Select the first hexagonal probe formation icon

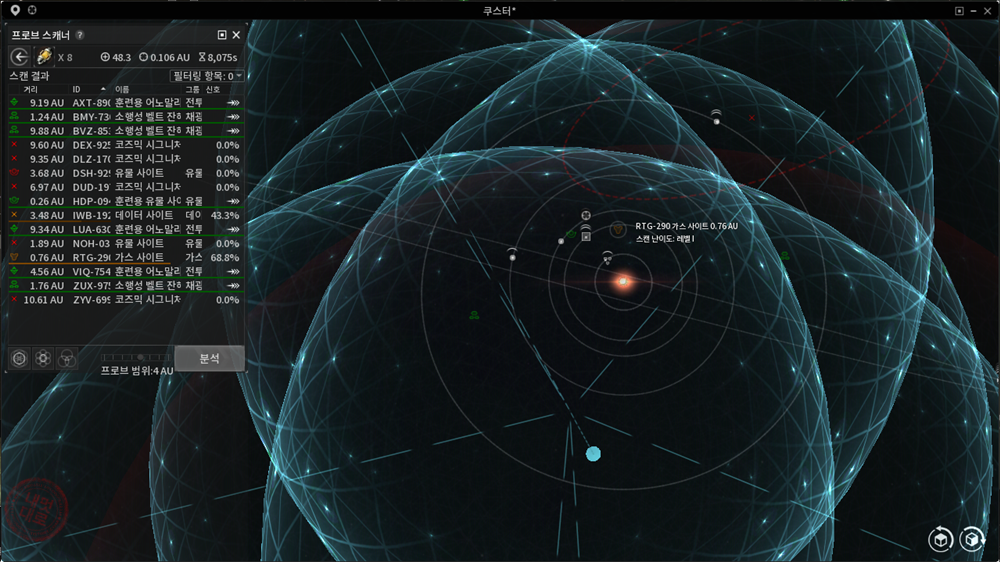tap(19, 359)
